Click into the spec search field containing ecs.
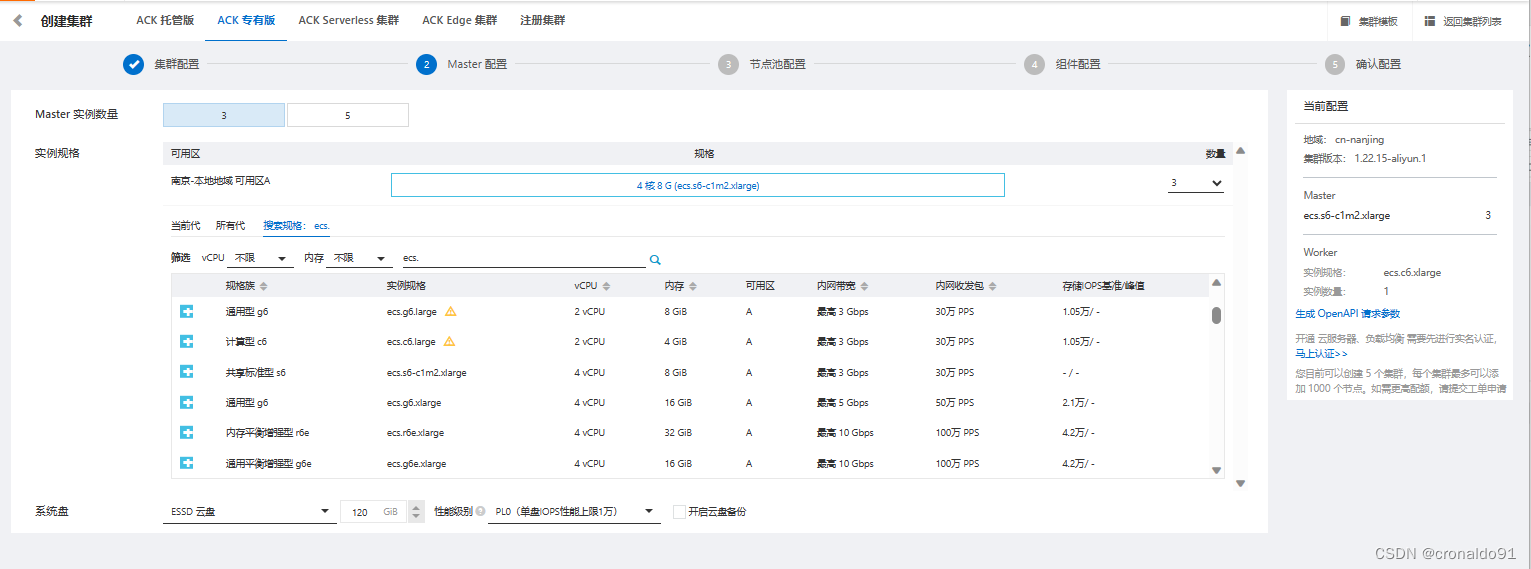Screen dimensions: 1531x569 (524, 258)
